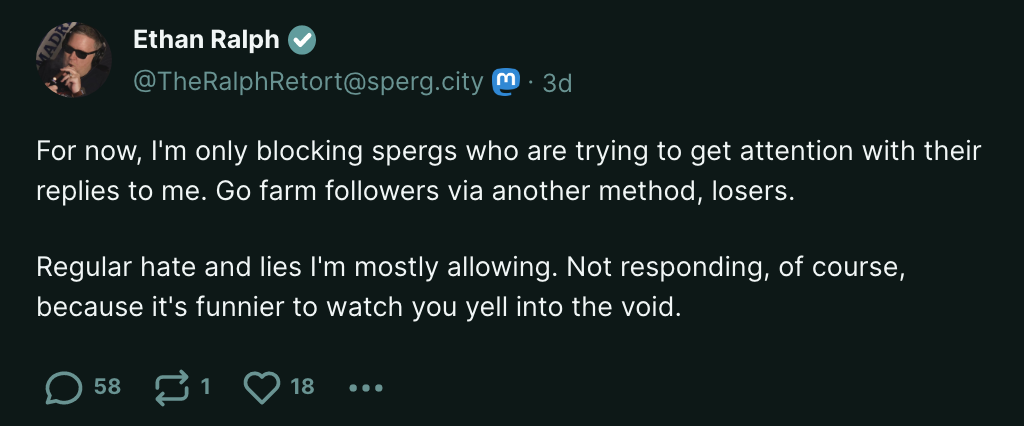
Task: Click the 3d timestamp
Action: 556,83
